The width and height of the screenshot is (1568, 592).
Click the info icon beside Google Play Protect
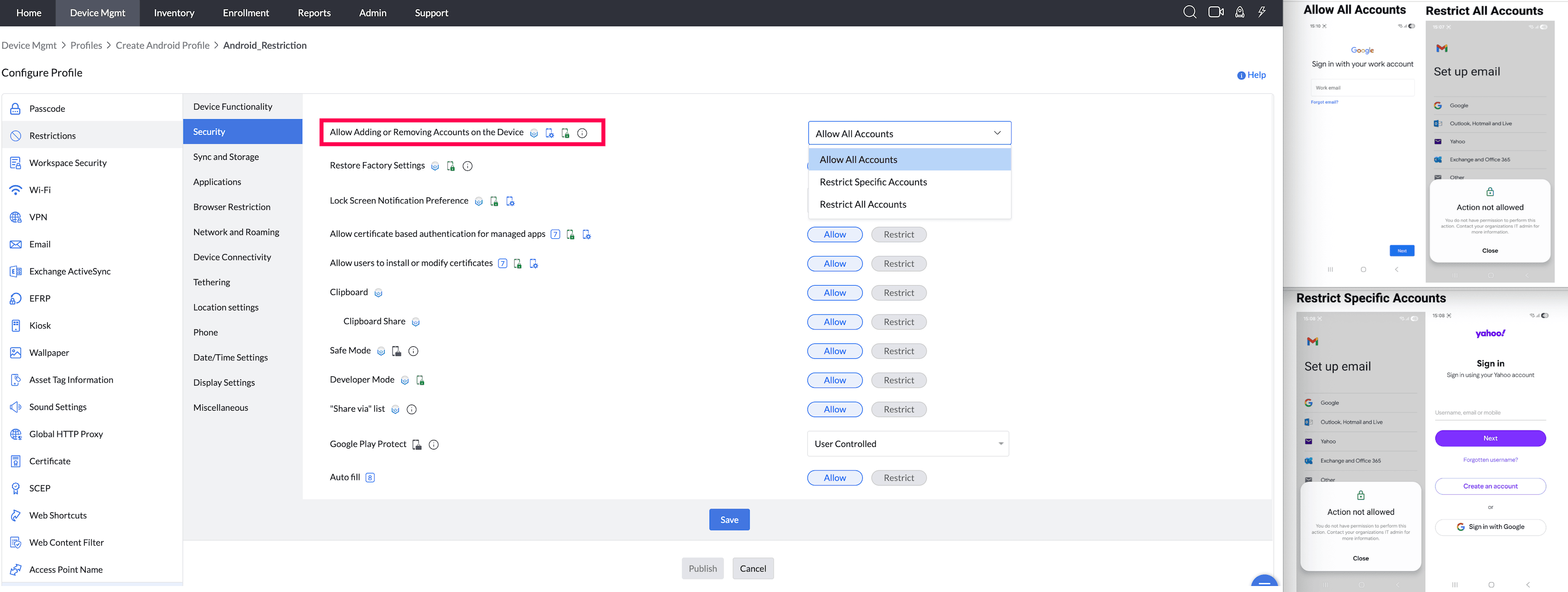point(434,444)
